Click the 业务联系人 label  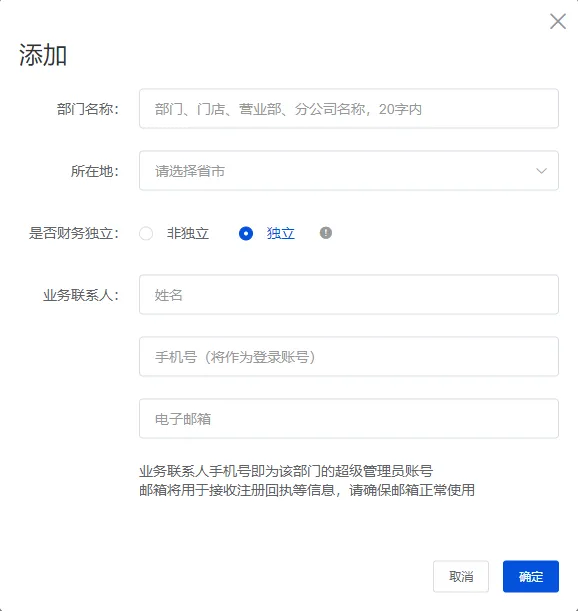click(81, 295)
